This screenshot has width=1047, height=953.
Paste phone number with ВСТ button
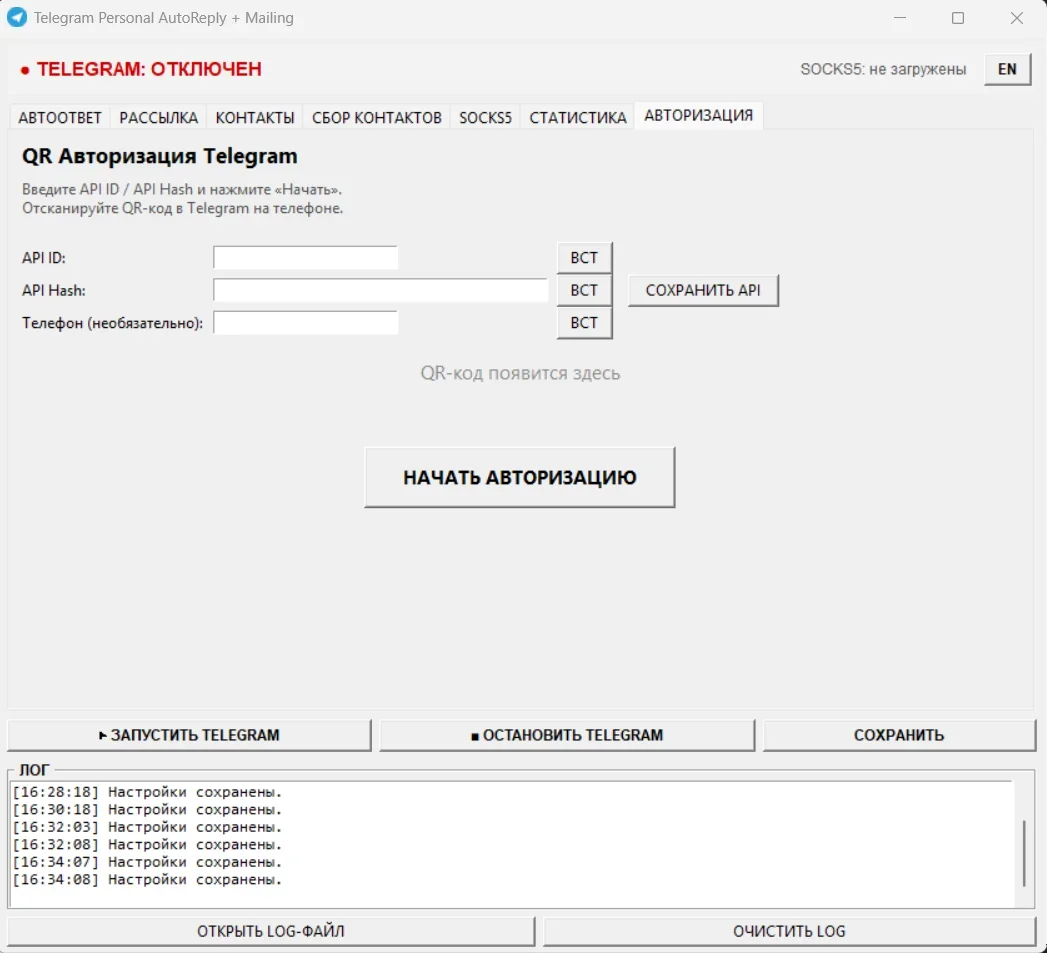pyautogui.click(x=584, y=323)
